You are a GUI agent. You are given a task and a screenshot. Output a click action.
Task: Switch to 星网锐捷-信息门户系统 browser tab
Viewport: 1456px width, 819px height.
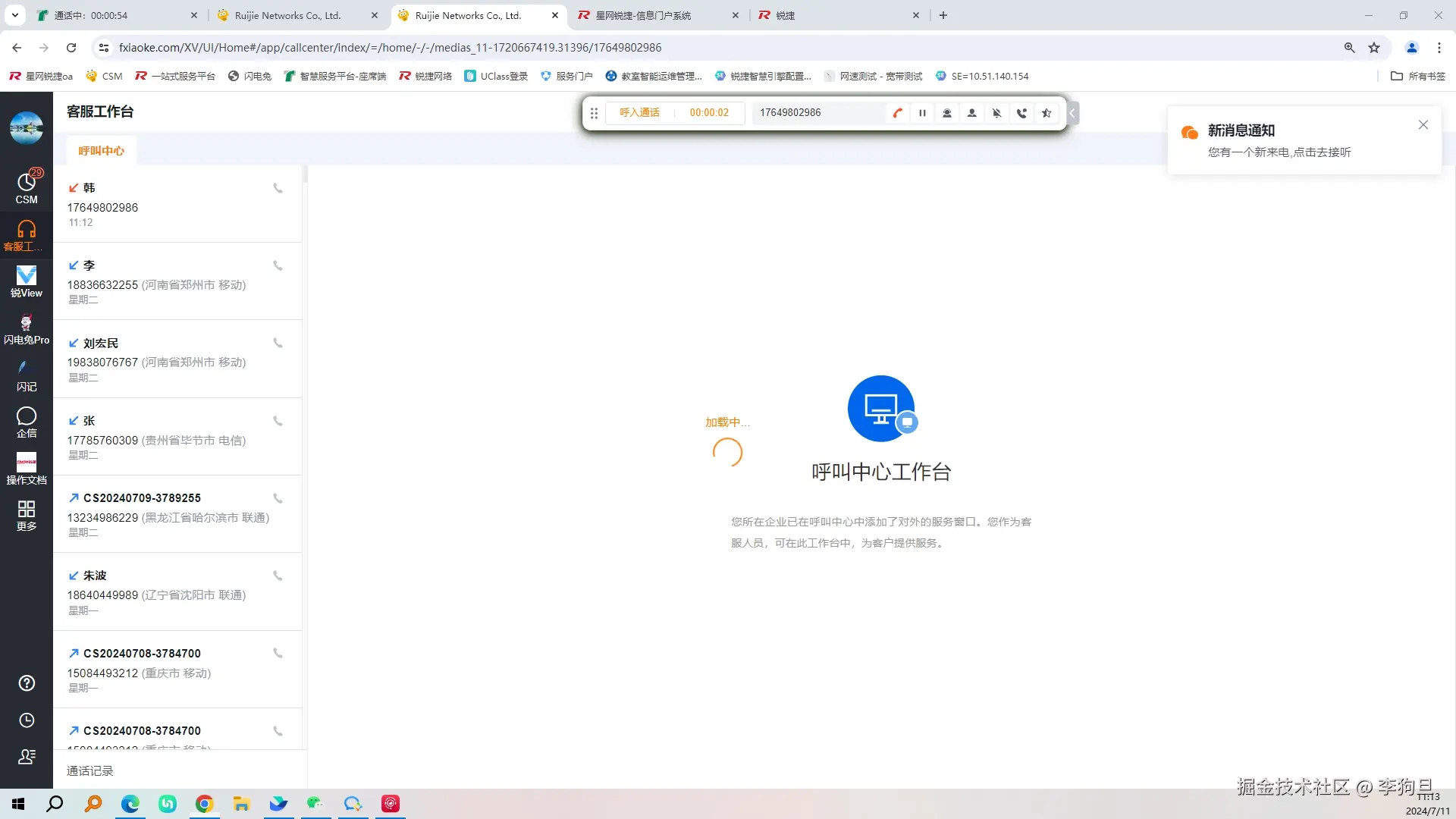(x=643, y=15)
